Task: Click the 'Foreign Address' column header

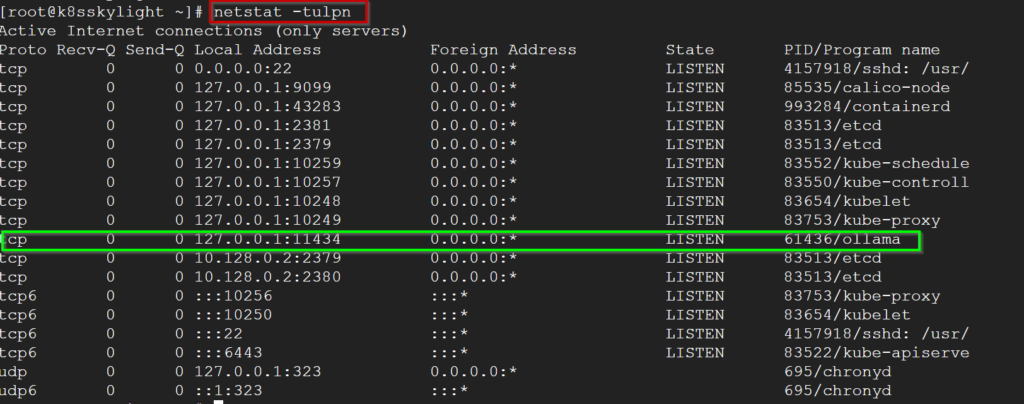Action: pyautogui.click(x=504, y=50)
